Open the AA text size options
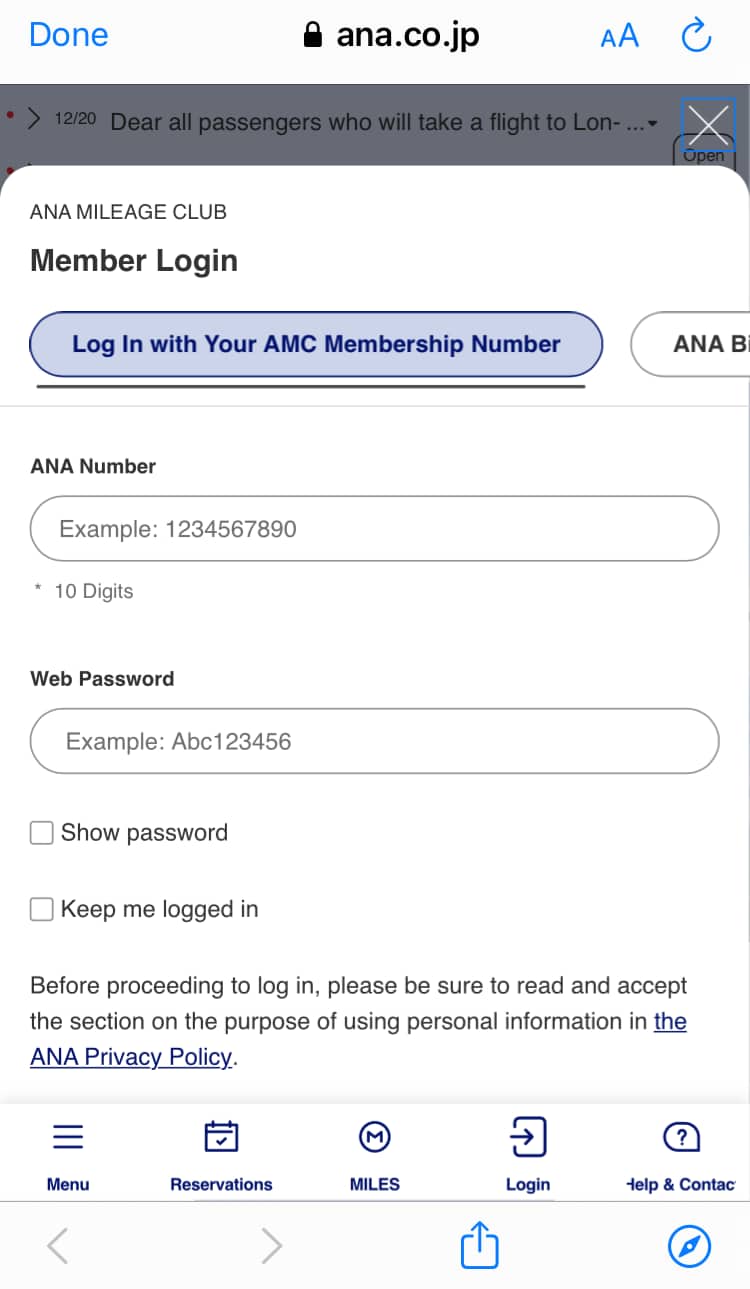The height and width of the screenshot is (1289, 750). pyautogui.click(x=619, y=37)
